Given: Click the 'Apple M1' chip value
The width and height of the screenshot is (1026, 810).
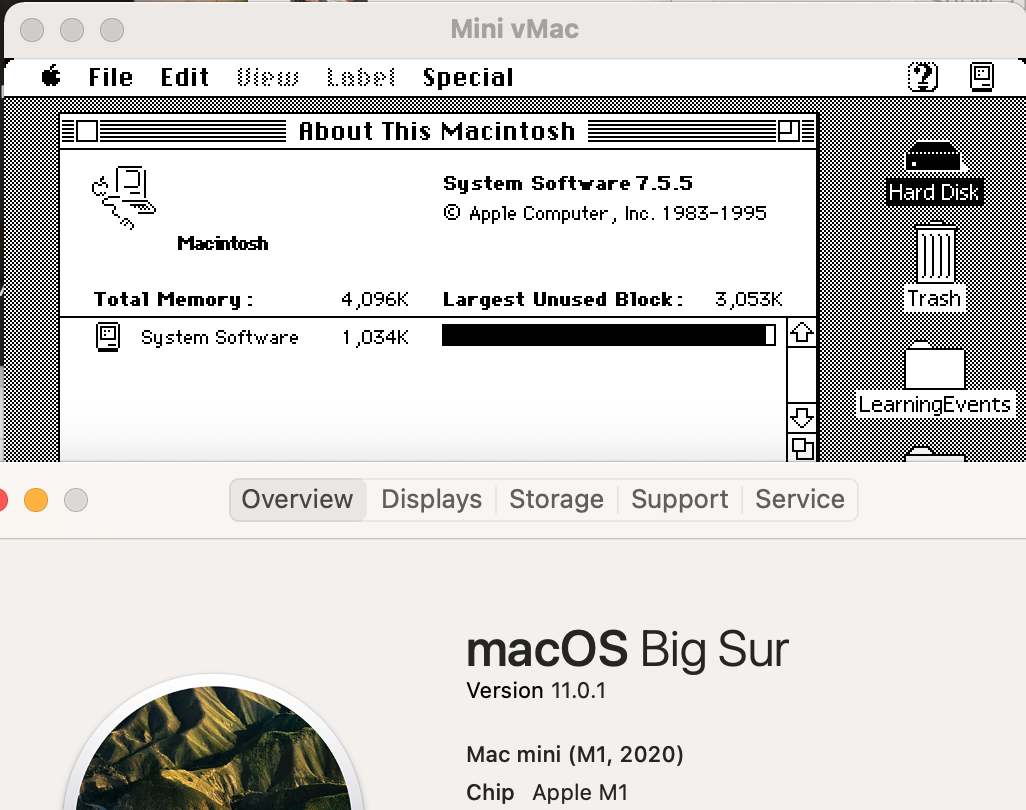Looking at the screenshot, I should (x=580, y=792).
